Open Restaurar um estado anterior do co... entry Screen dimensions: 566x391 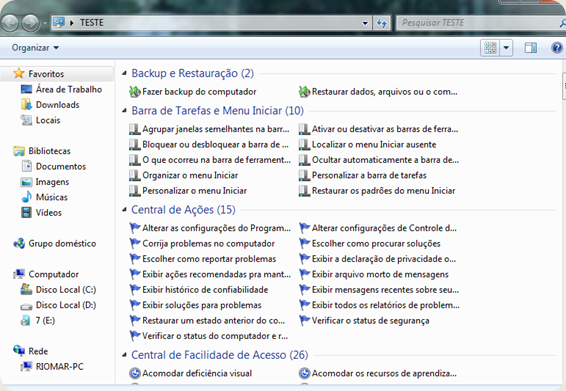click(x=207, y=321)
